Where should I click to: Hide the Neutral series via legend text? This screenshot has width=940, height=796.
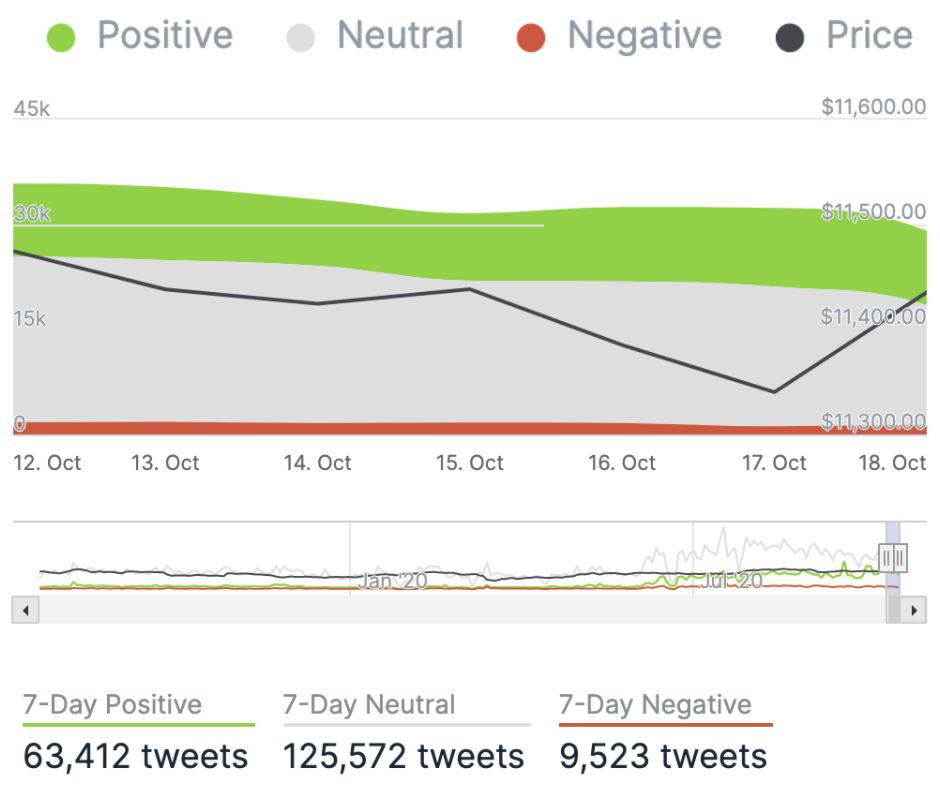pyautogui.click(x=400, y=37)
